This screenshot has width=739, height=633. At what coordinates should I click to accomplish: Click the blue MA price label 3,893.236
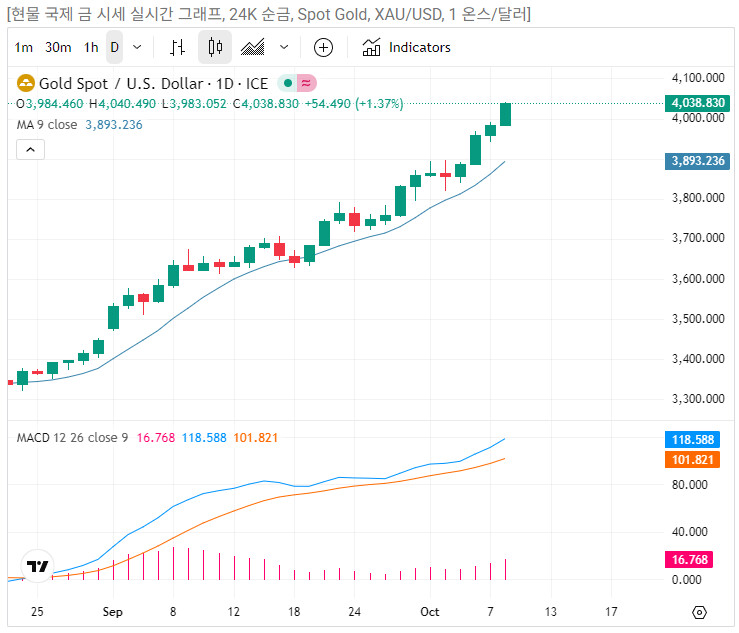click(x=699, y=161)
